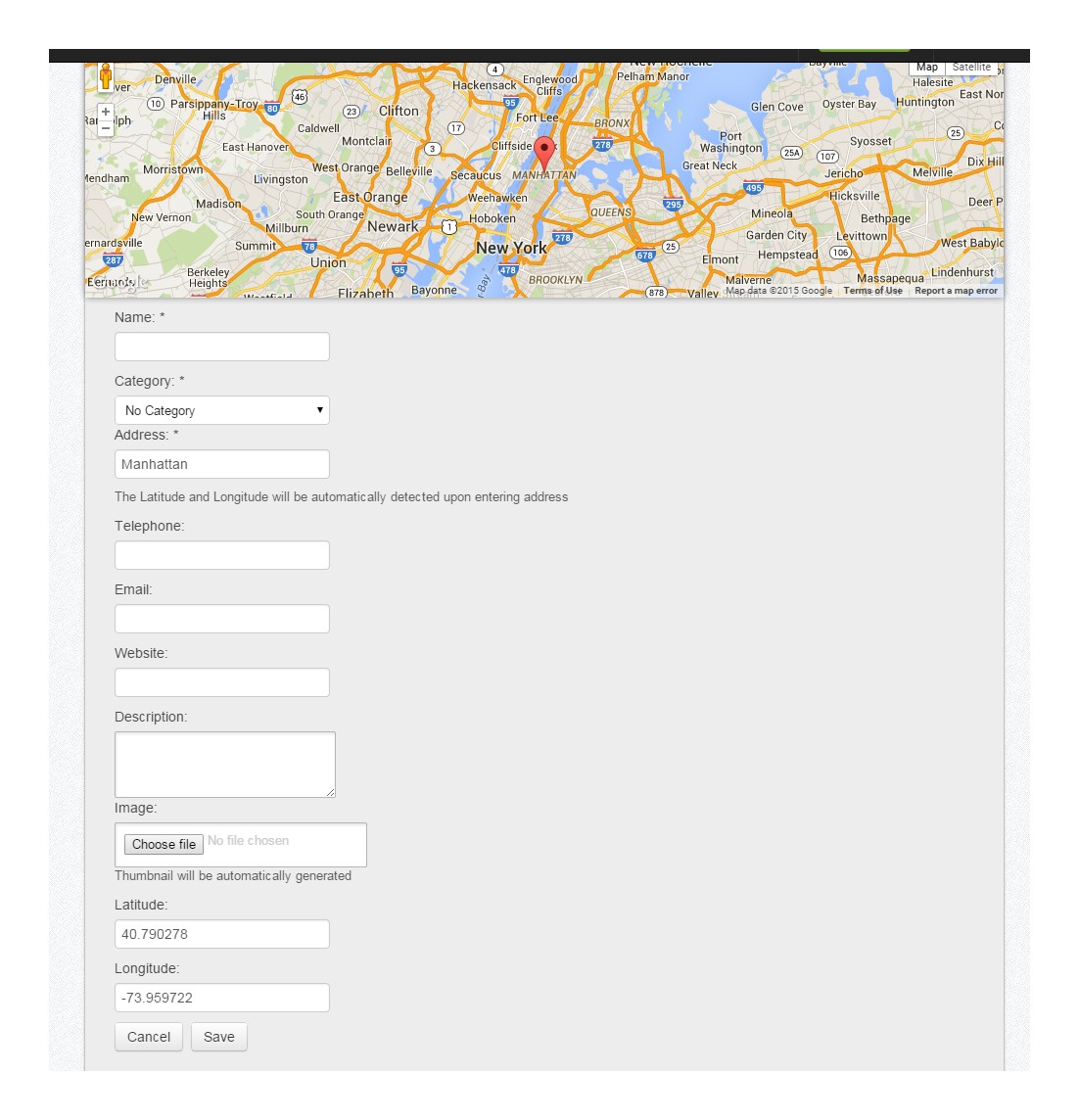Click the Name input field
The width and height of the screenshot is (1079, 1120).
click(x=221, y=347)
